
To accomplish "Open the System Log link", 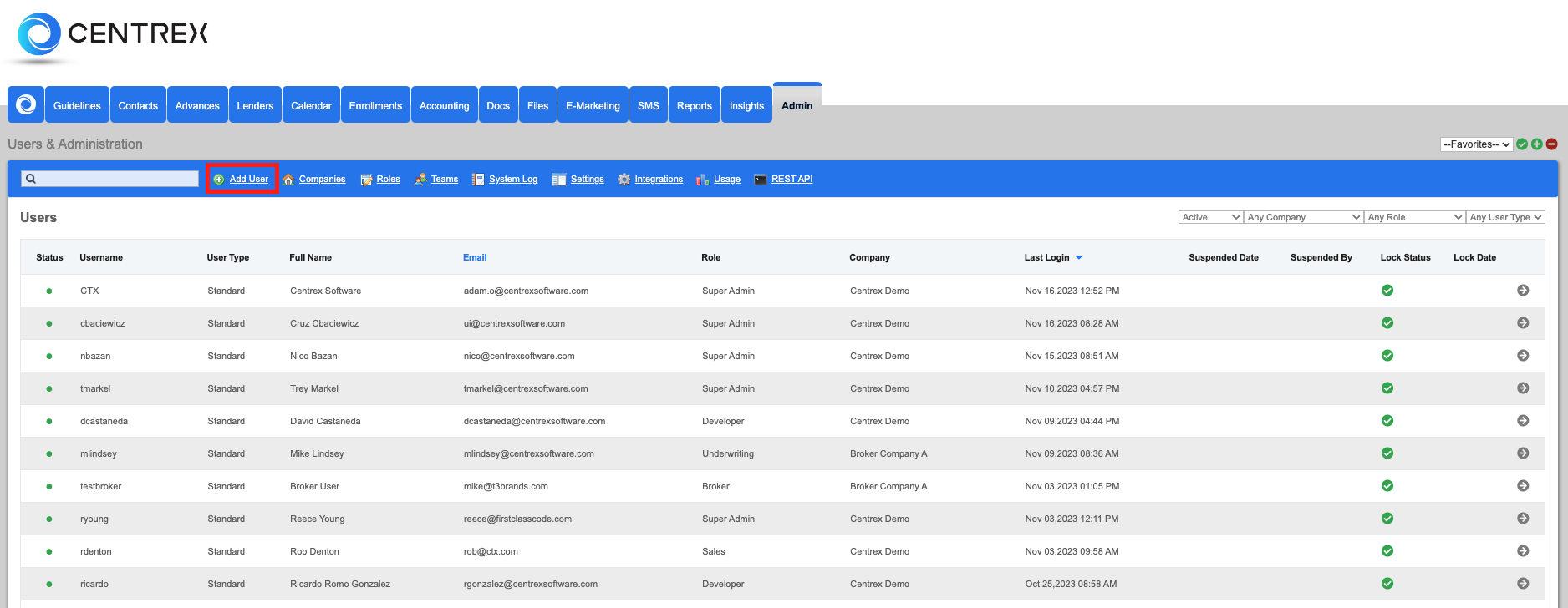I will [512, 180].
